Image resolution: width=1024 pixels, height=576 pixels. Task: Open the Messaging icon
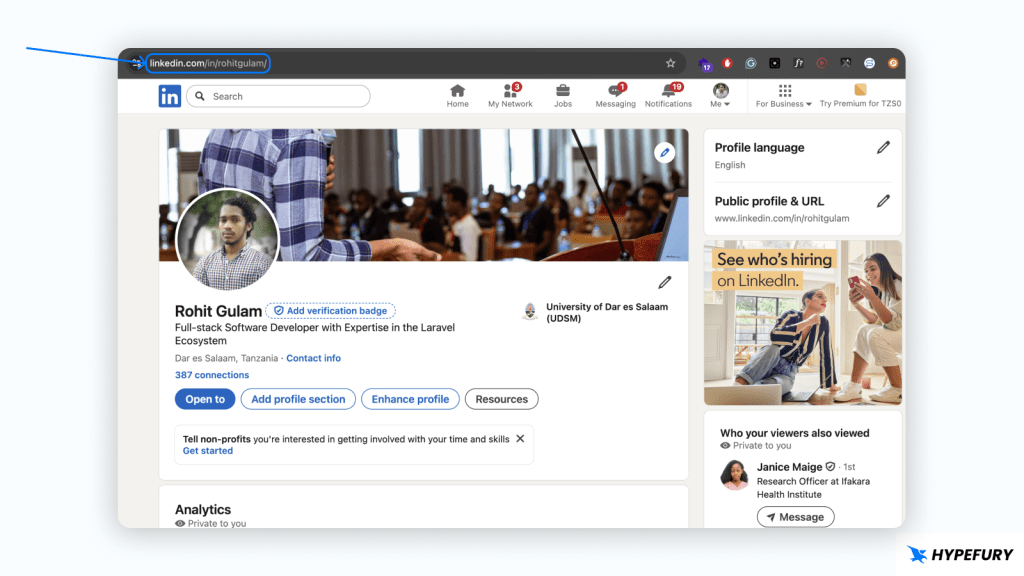615,91
